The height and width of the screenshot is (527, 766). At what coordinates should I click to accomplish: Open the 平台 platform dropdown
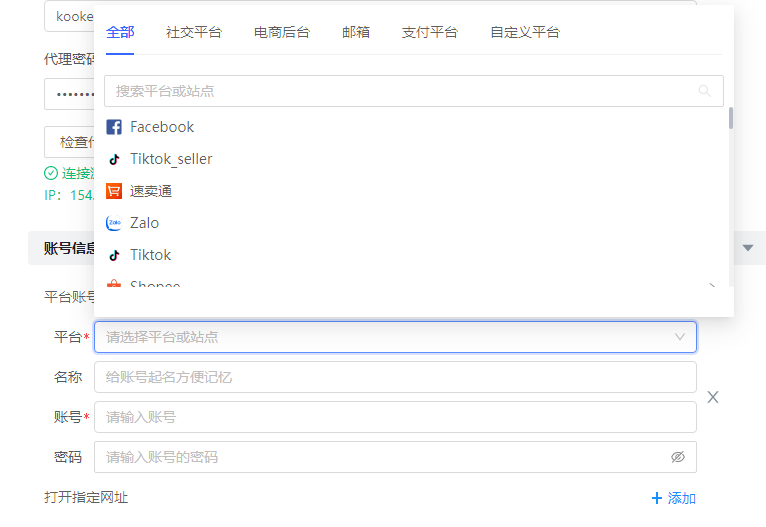(395, 337)
